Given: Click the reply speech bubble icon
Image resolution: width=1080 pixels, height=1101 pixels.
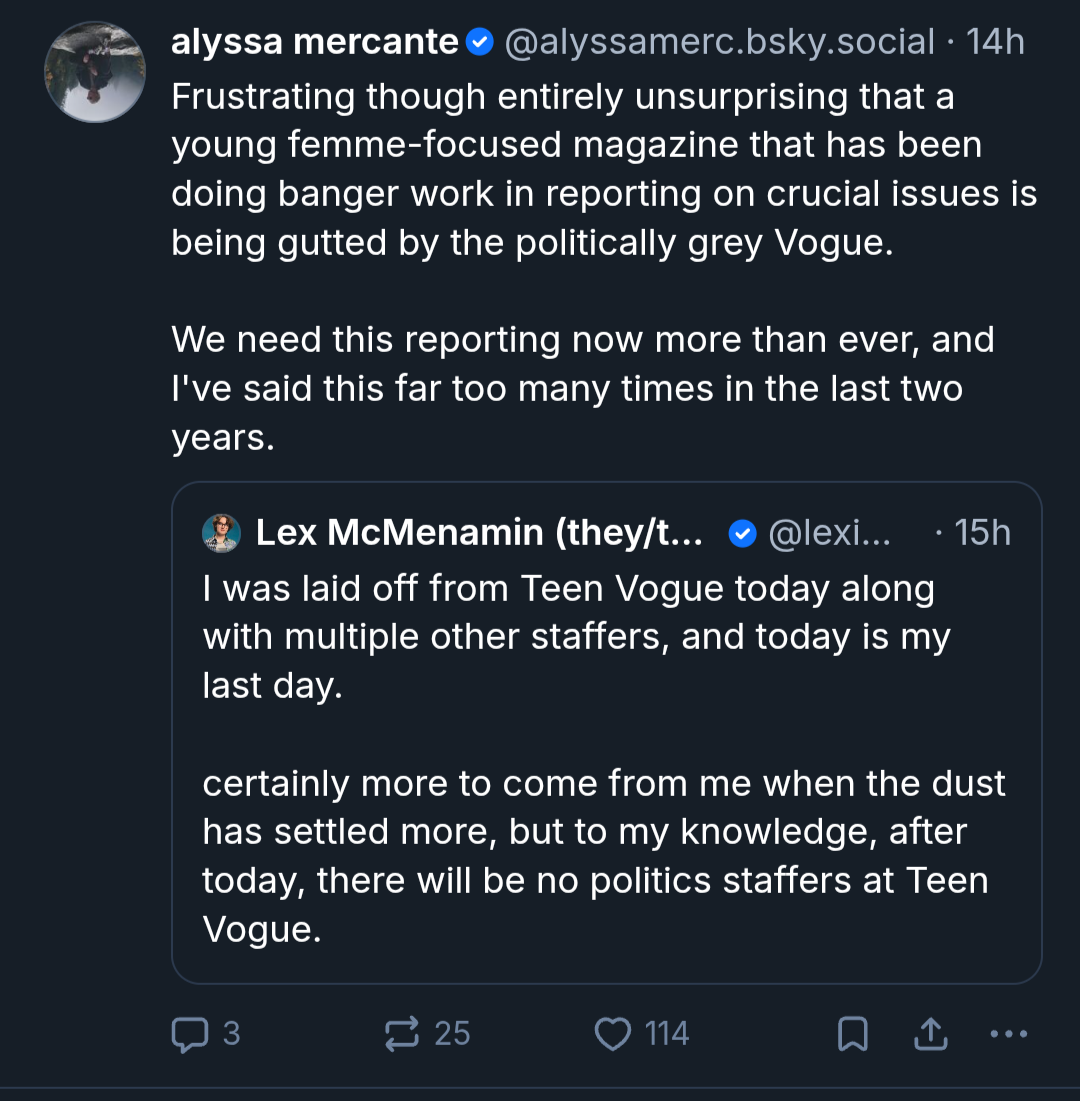Looking at the screenshot, I should click(x=190, y=1034).
